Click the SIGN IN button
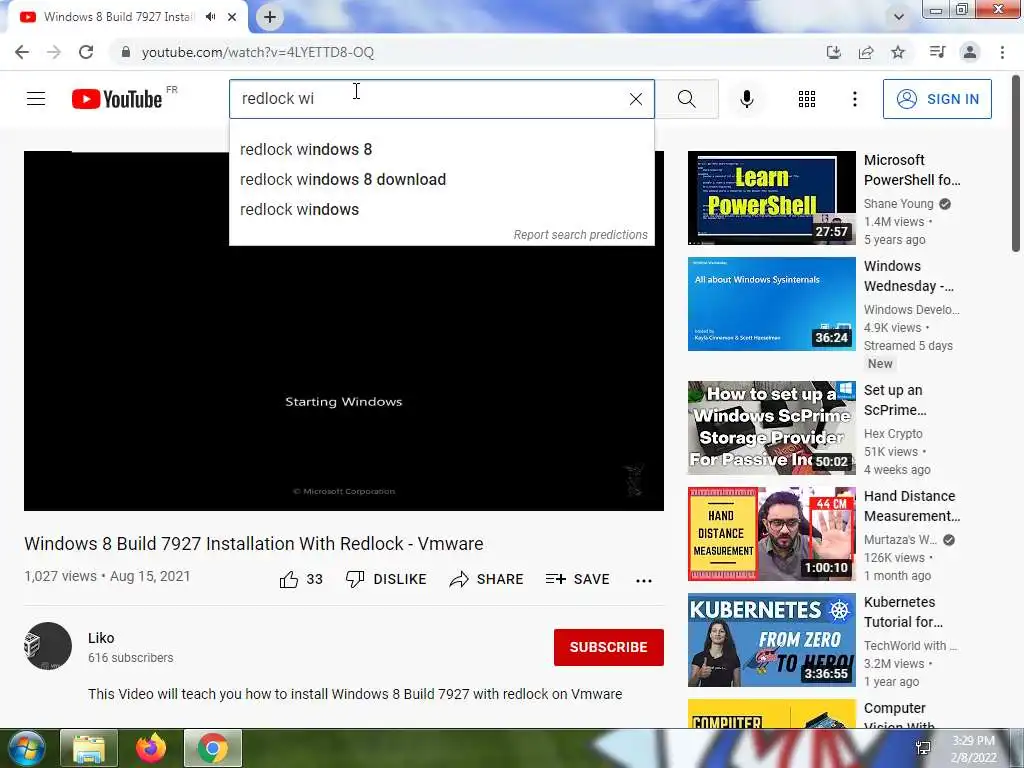The width and height of the screenshot is (1024, 768). 937,99
